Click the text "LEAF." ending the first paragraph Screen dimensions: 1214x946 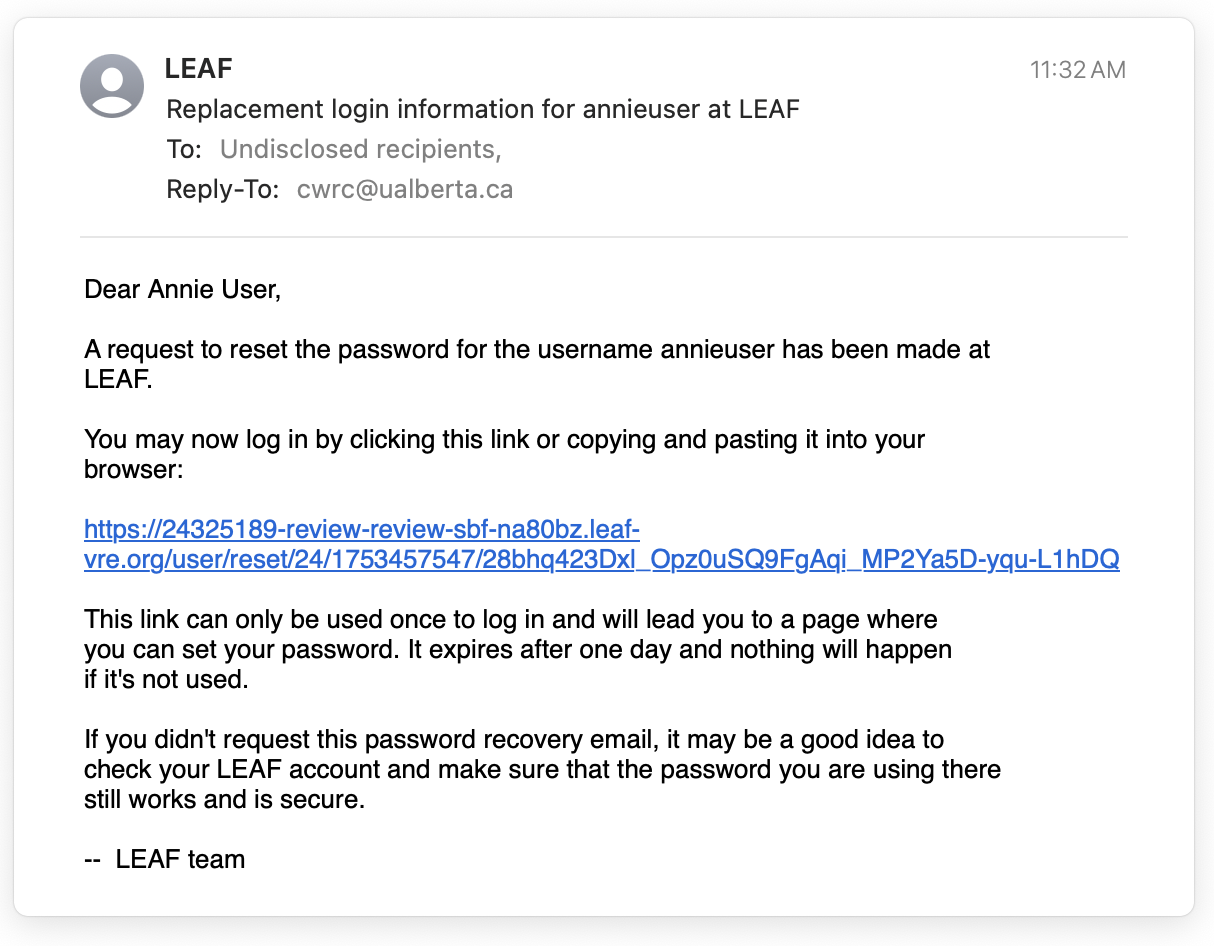118,379
